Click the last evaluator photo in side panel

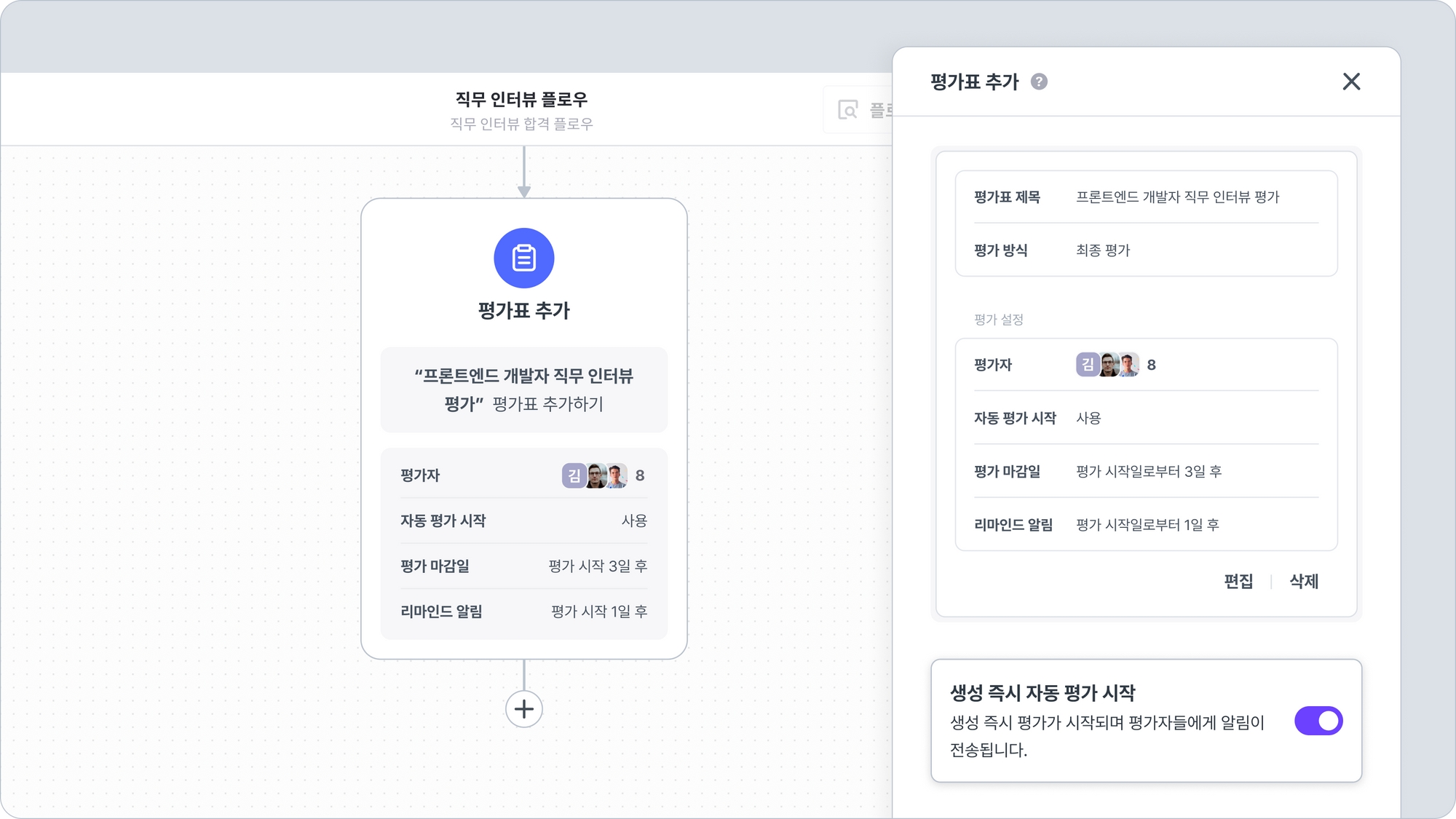(x=1128, y=365)
